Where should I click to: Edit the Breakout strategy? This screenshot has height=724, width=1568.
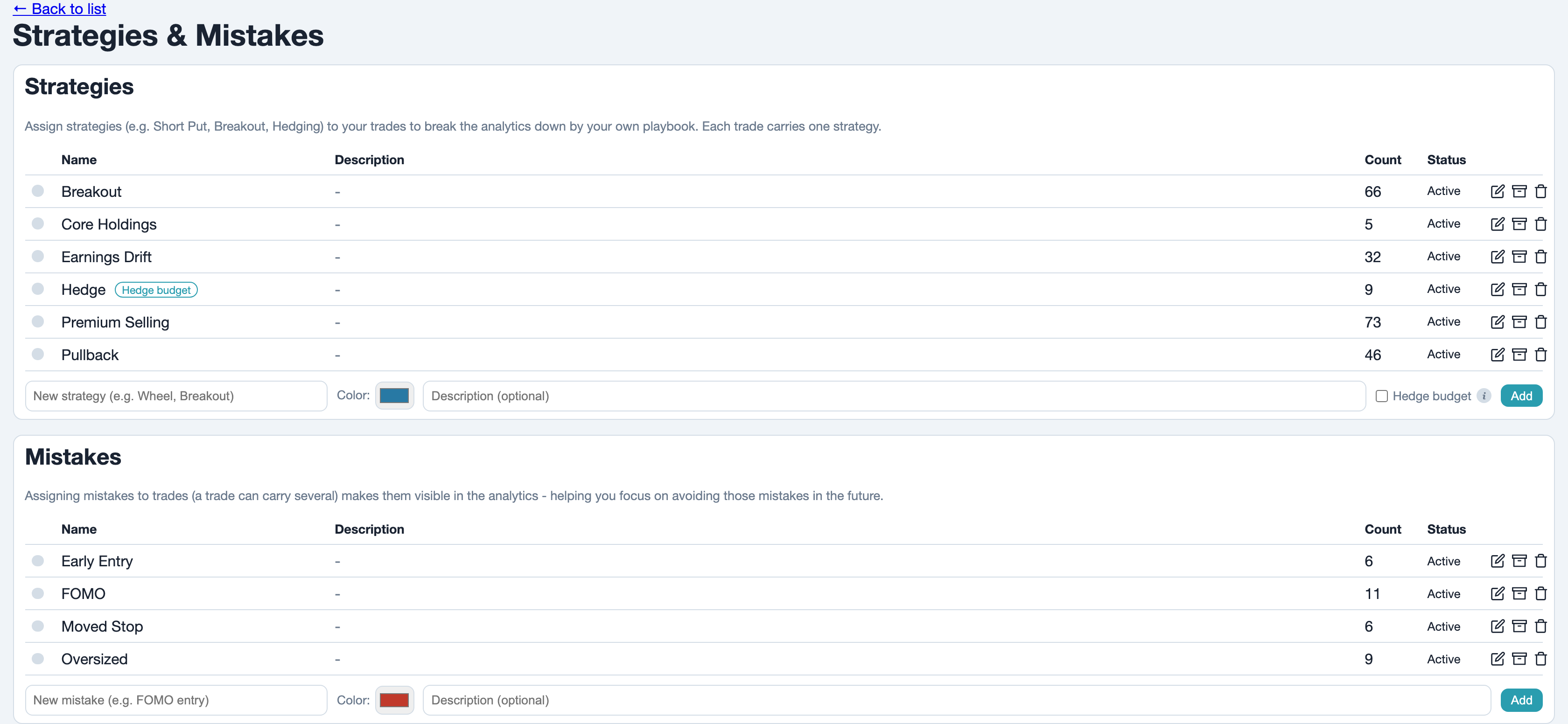coord(1498,192)
